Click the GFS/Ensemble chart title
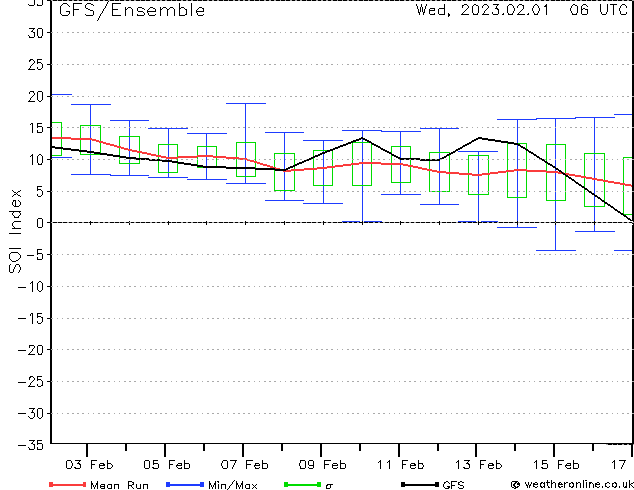 click(132, 11)
